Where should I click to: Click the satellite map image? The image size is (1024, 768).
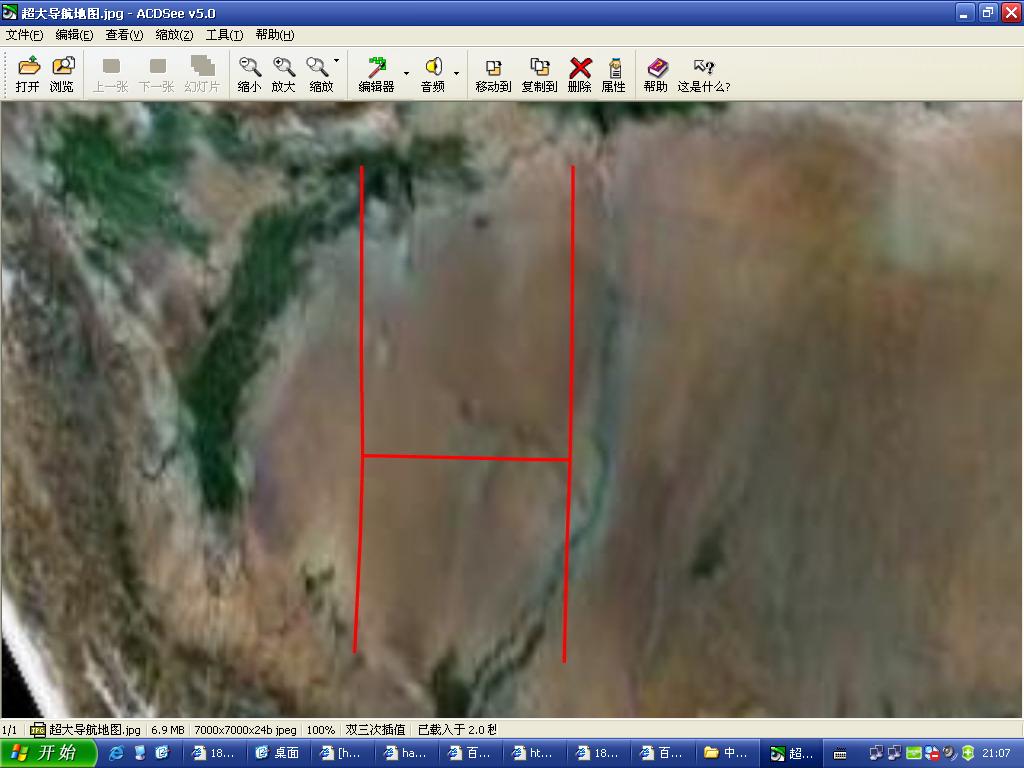511,409
